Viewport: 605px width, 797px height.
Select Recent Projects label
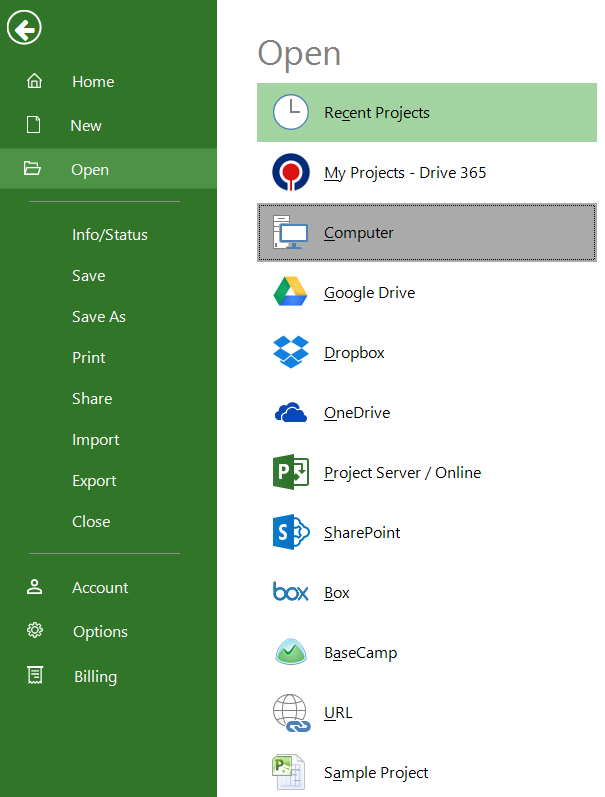click(377, 113)
